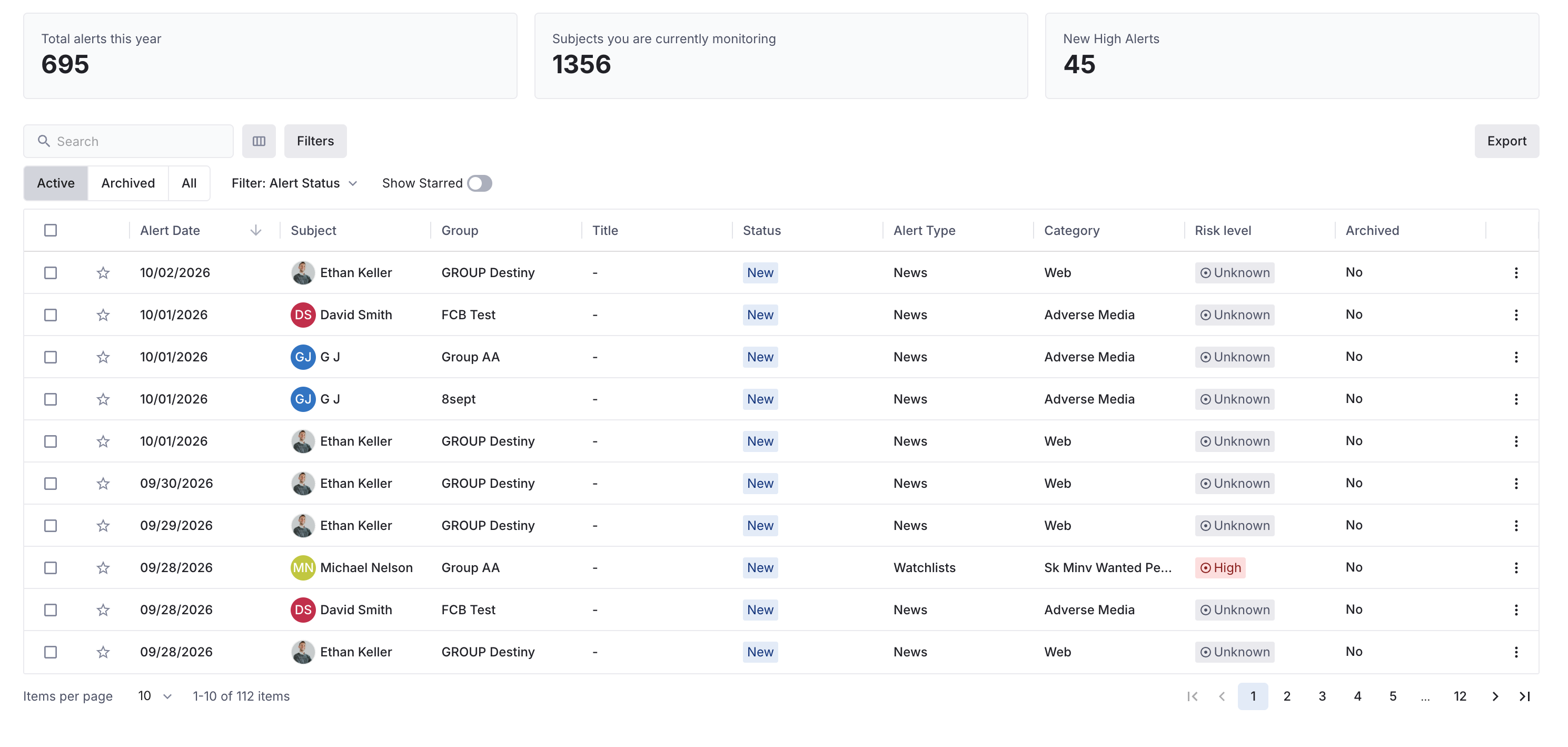Expand Filter: Alert Status dropdown
Image resolution: width=1568 pixels, height=747 pixels.
(294, 183)
